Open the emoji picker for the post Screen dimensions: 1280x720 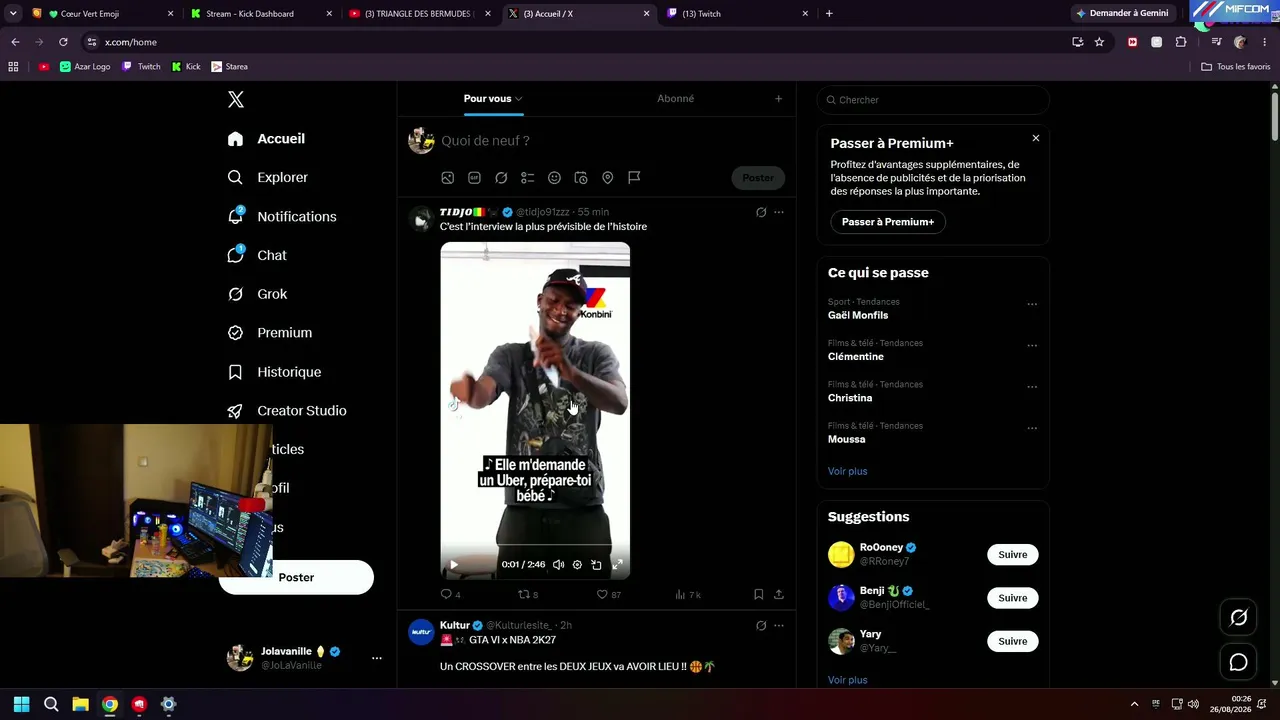pos(554,178)
